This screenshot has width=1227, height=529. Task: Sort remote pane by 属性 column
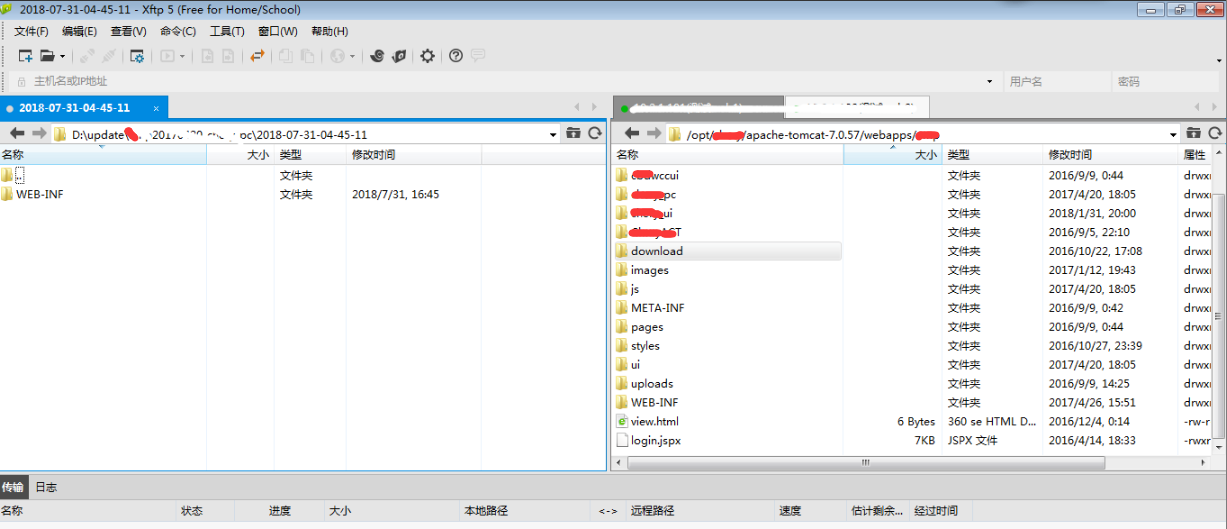1196,155
